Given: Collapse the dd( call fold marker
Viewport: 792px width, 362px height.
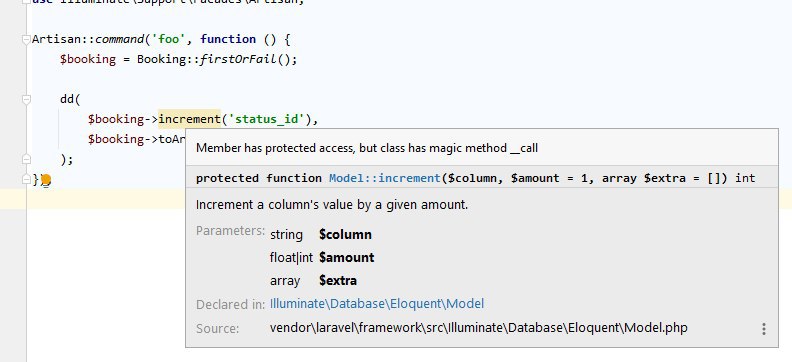Looking at the screenshot, I should click(26, 99).
